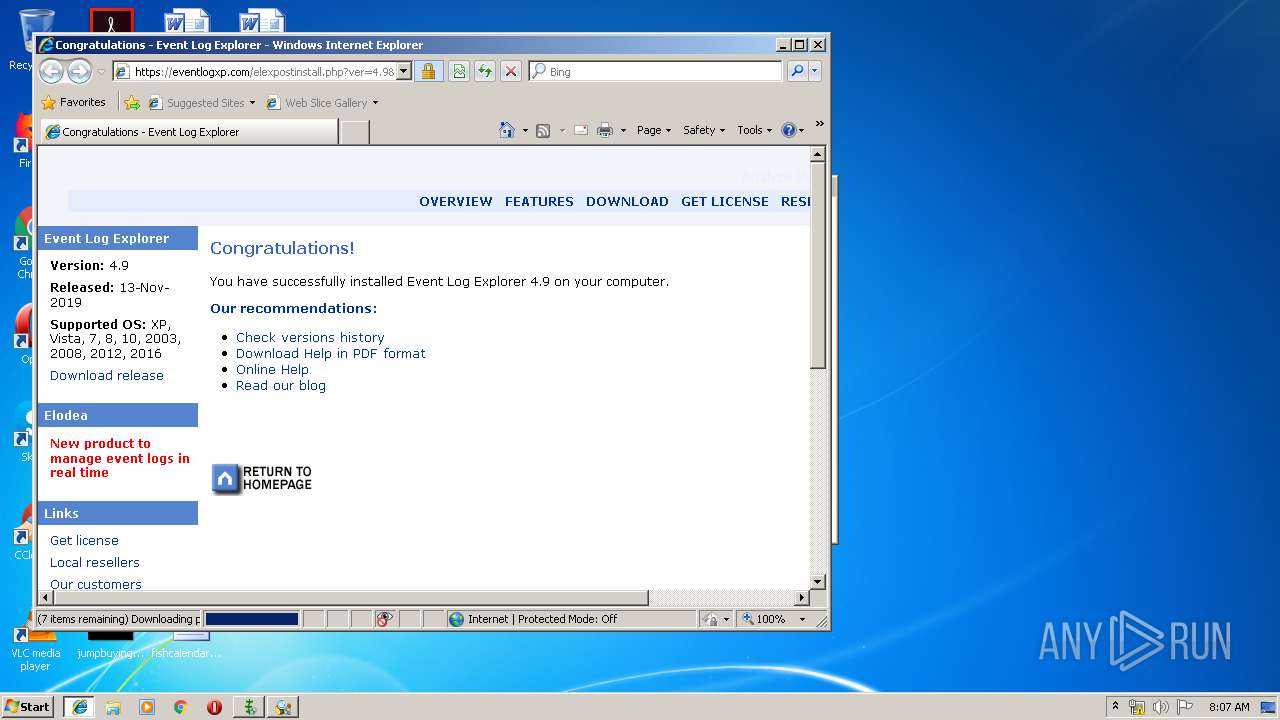The width and height of the screenshot is (1280, 720).
Task: Click the red Stop loading icon
Action: click(x=511, y=71)
